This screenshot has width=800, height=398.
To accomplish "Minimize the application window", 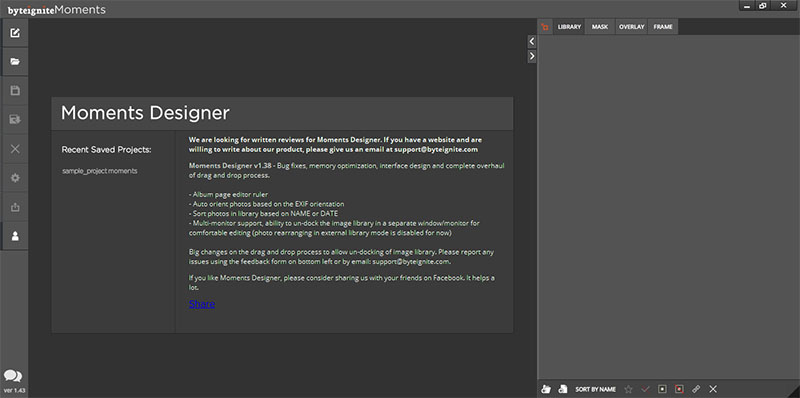I will (x=746, y=6).
